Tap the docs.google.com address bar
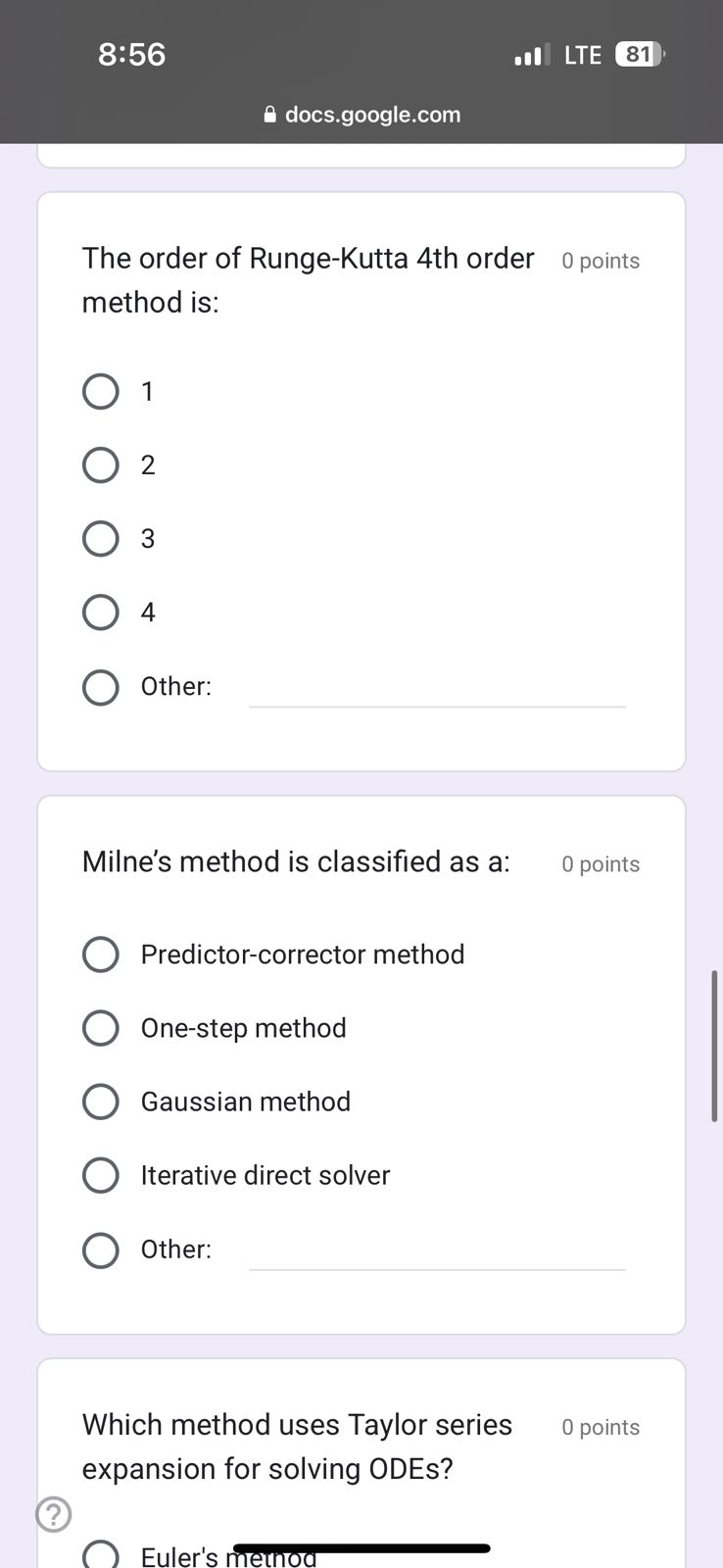Screen dimensions: 723x1568 (x=361, y=115)
